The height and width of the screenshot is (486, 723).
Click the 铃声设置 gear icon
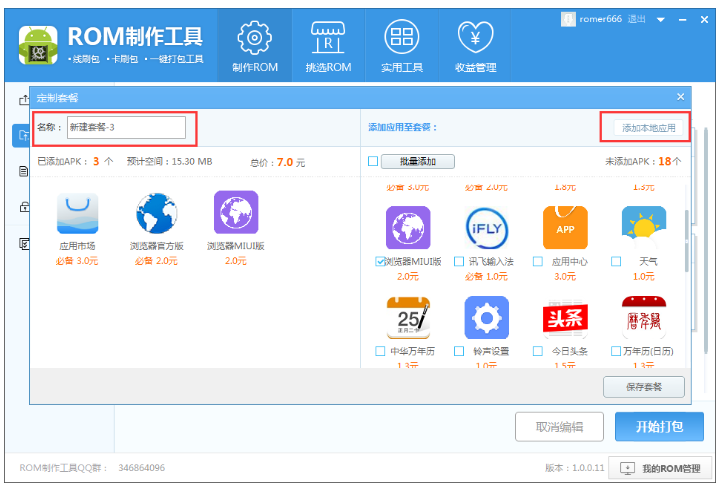point(486,318)
